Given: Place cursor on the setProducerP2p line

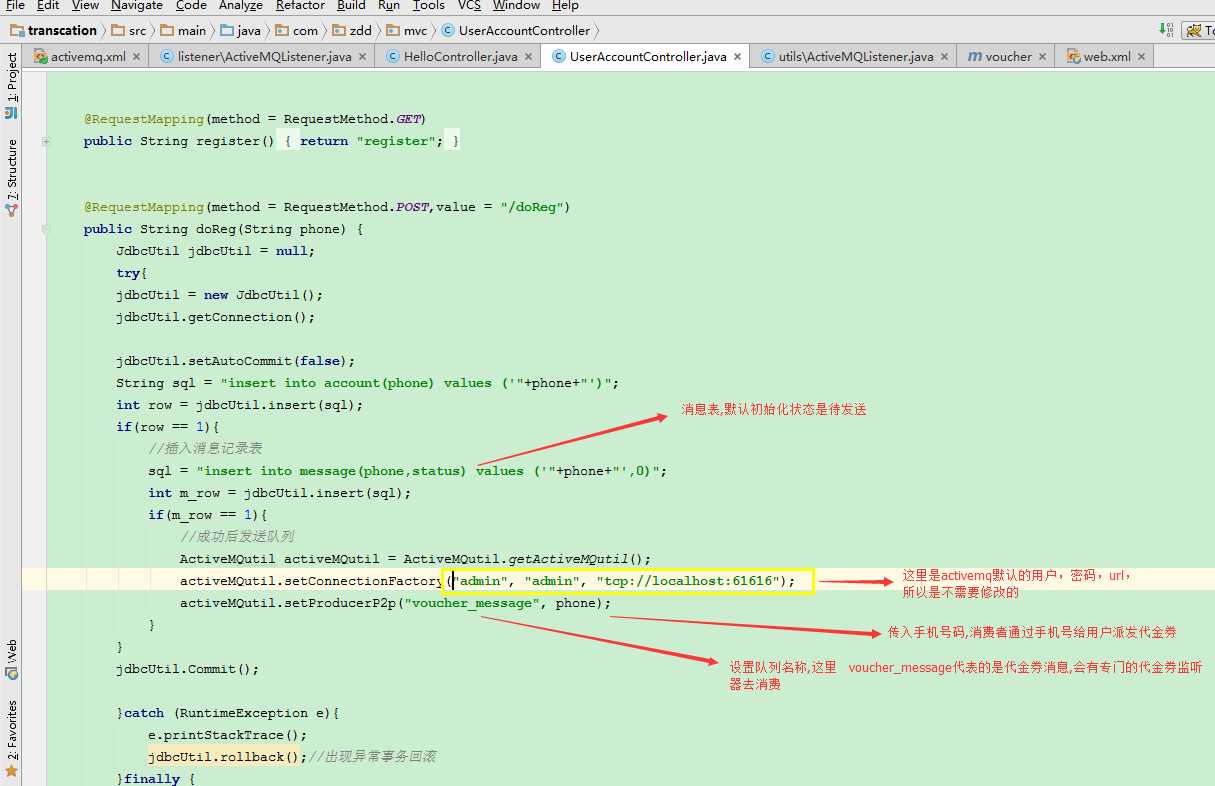Looking at the screenshot, I should [395, 603].
